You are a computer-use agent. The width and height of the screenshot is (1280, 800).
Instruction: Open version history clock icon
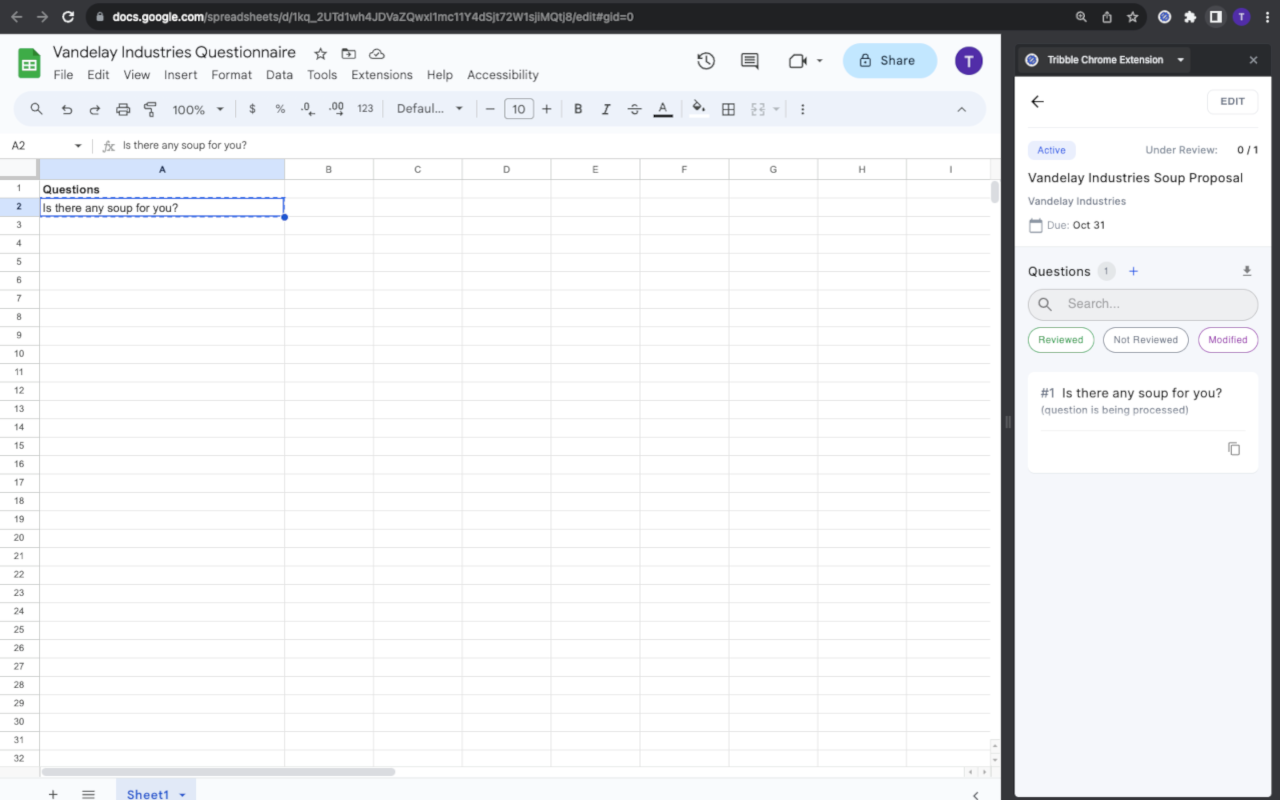click(x=706, y=61)
